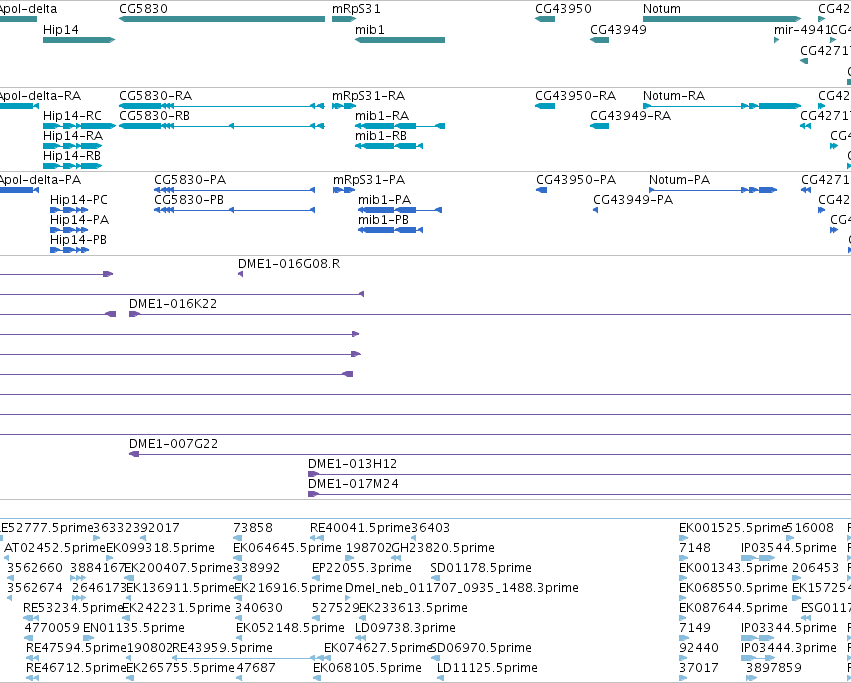The width and height of the screenshot is (851, 683).
Task: Click the EN01135.5prime EST label
Action: tap(134, 628)
